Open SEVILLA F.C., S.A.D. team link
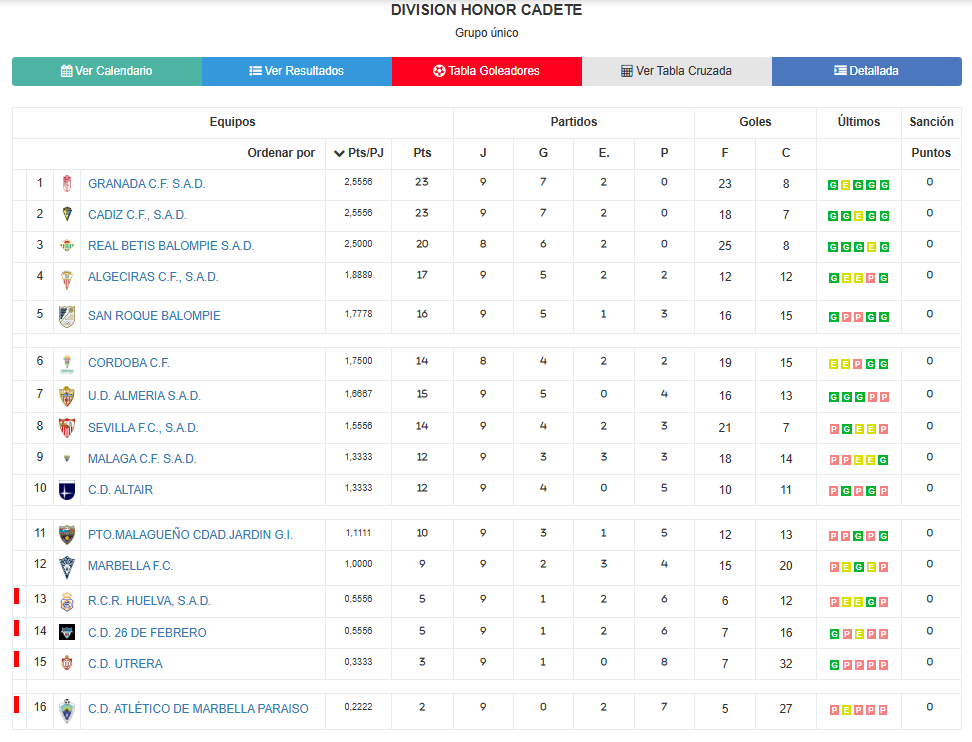Screen dimensions: 972x742 pos(143,428)
